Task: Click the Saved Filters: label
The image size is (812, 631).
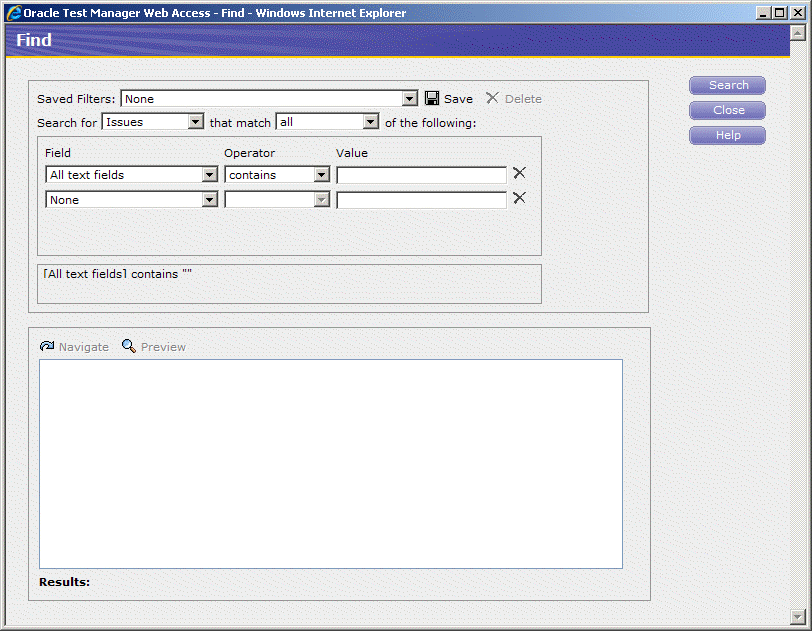Action: point(76,99)
